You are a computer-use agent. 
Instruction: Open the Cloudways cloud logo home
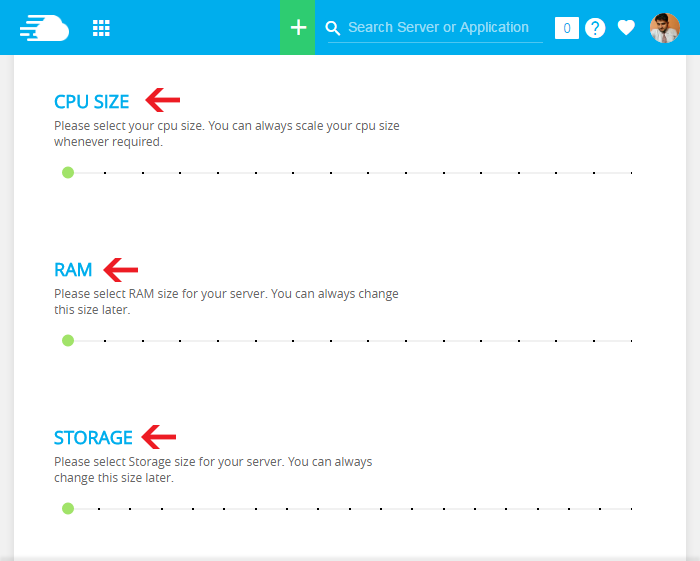(45, 28)
